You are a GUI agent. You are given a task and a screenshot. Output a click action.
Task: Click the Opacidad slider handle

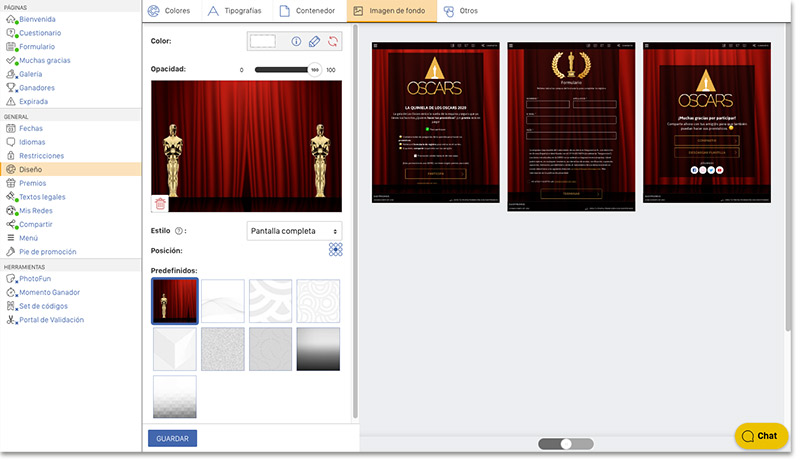click(315, 70)
